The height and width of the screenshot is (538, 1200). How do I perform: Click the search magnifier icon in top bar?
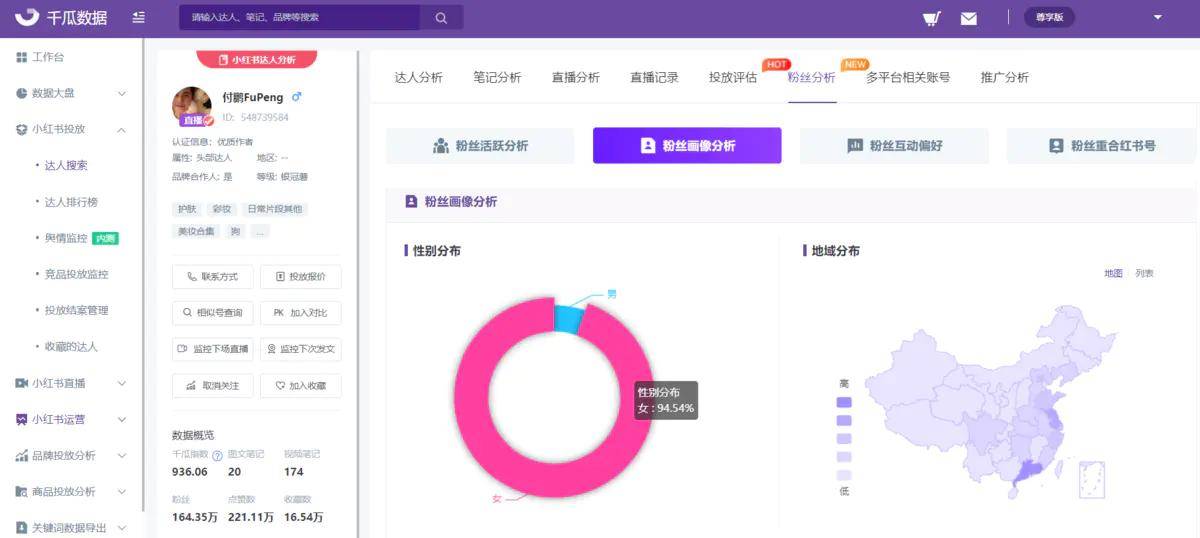coord(441,18)
